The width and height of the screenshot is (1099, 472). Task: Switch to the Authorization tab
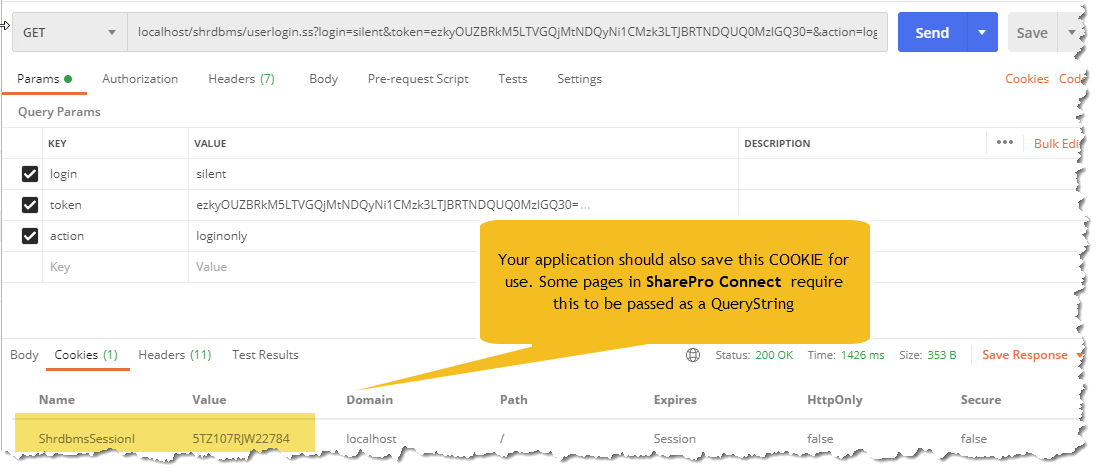tap(140, 79)
